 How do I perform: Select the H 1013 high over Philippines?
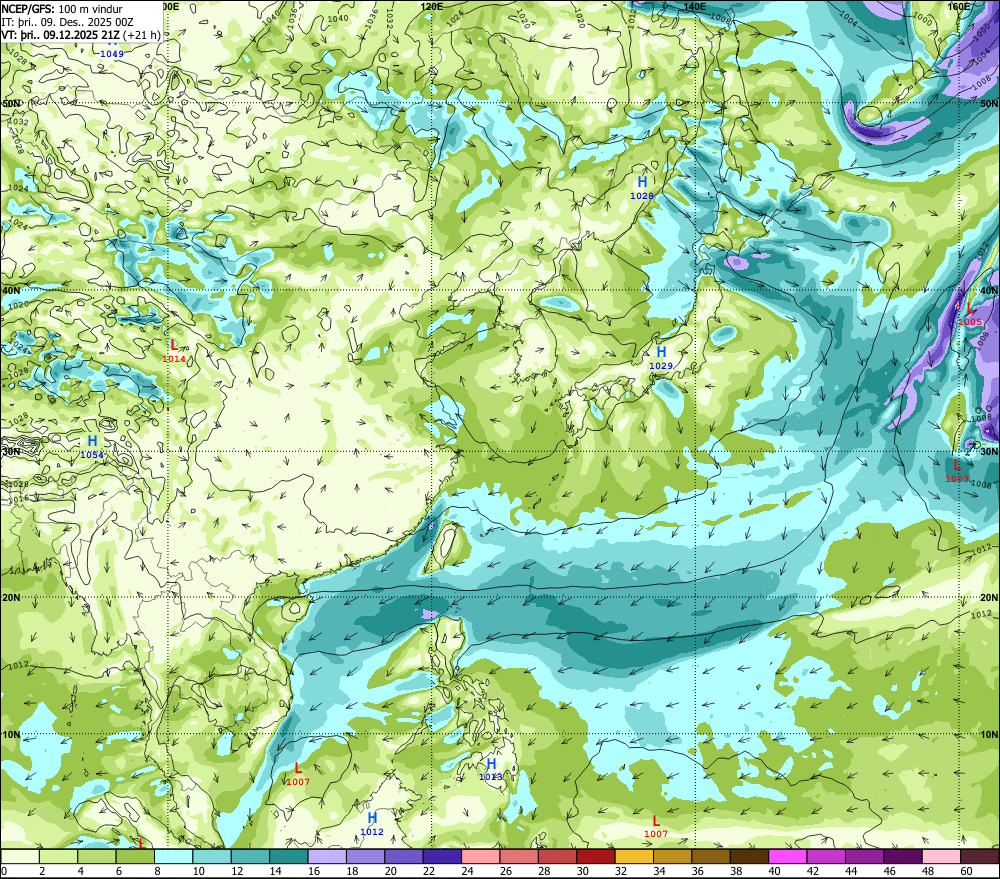pyautogui.click(x=490, y=769)
